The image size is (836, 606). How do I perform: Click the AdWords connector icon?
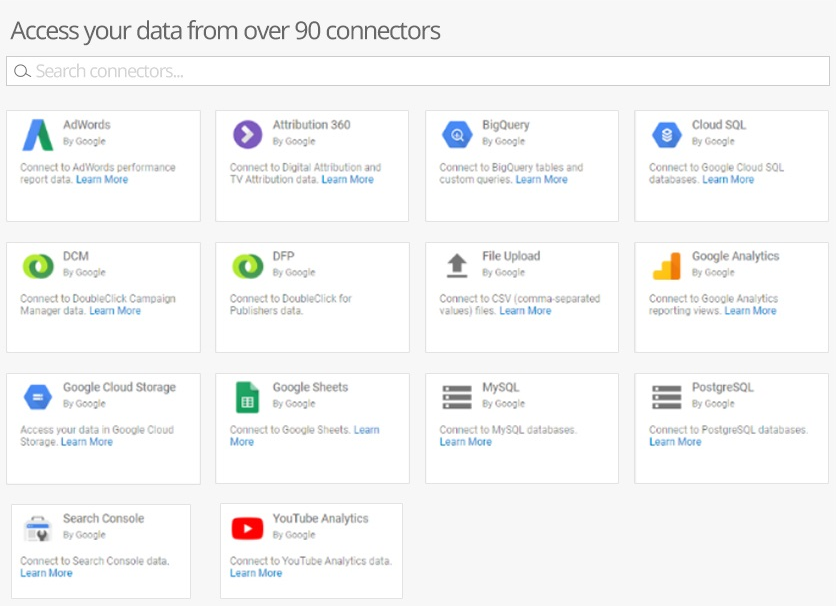(x=38, y=135)
